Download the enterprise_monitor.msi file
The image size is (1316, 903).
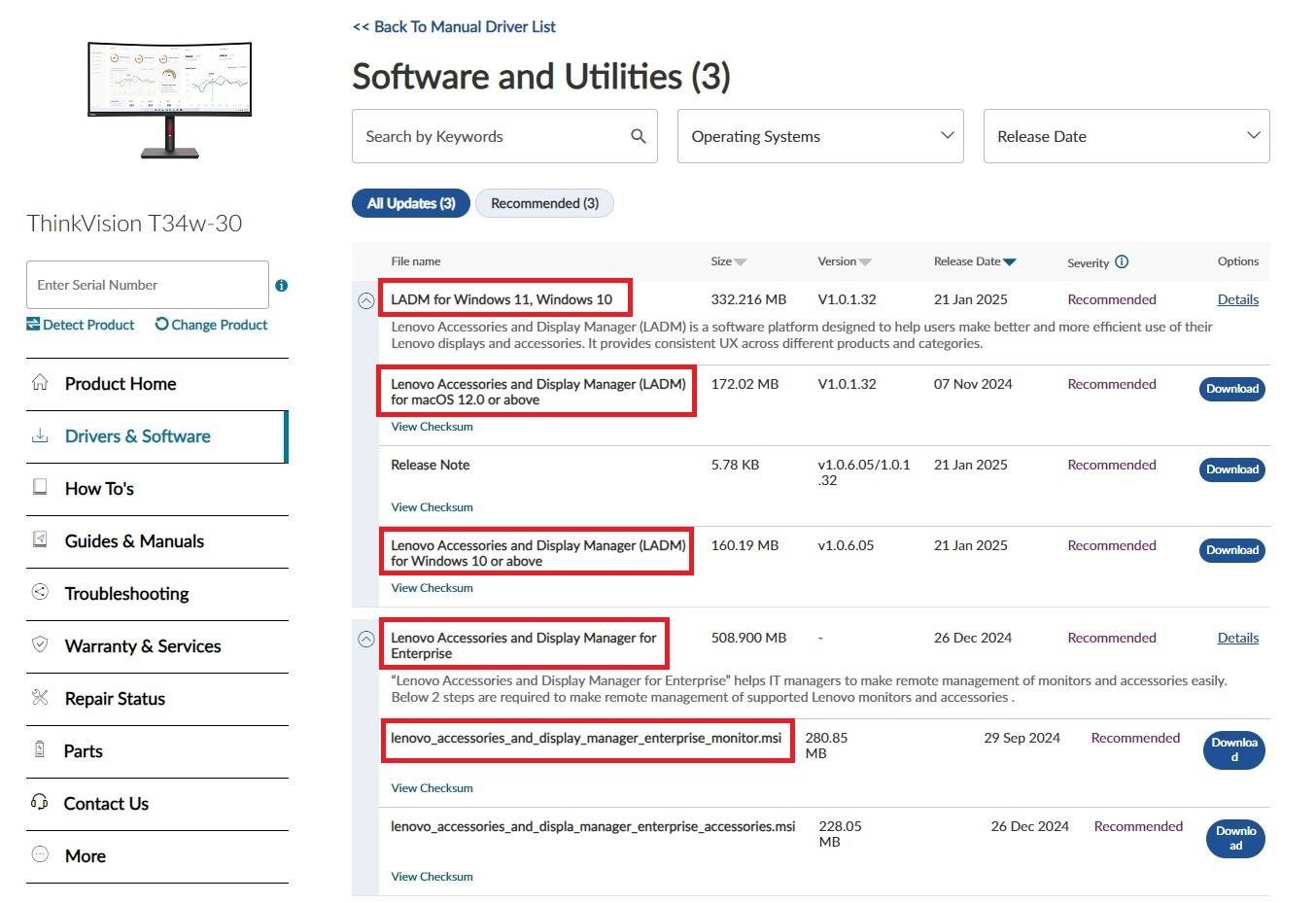click(1234, 750)
